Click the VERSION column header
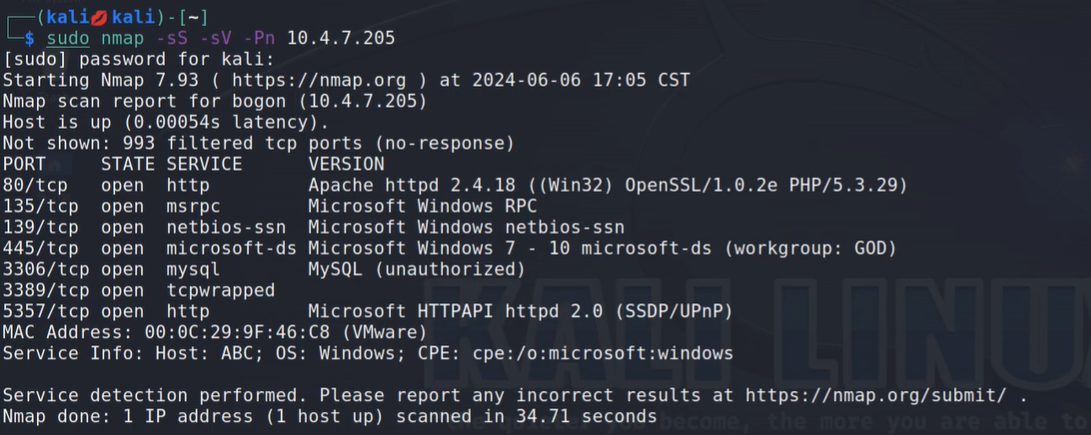The height and width of the screenshot is (435, 1091). pyautogui.click(x=346, y=164)
